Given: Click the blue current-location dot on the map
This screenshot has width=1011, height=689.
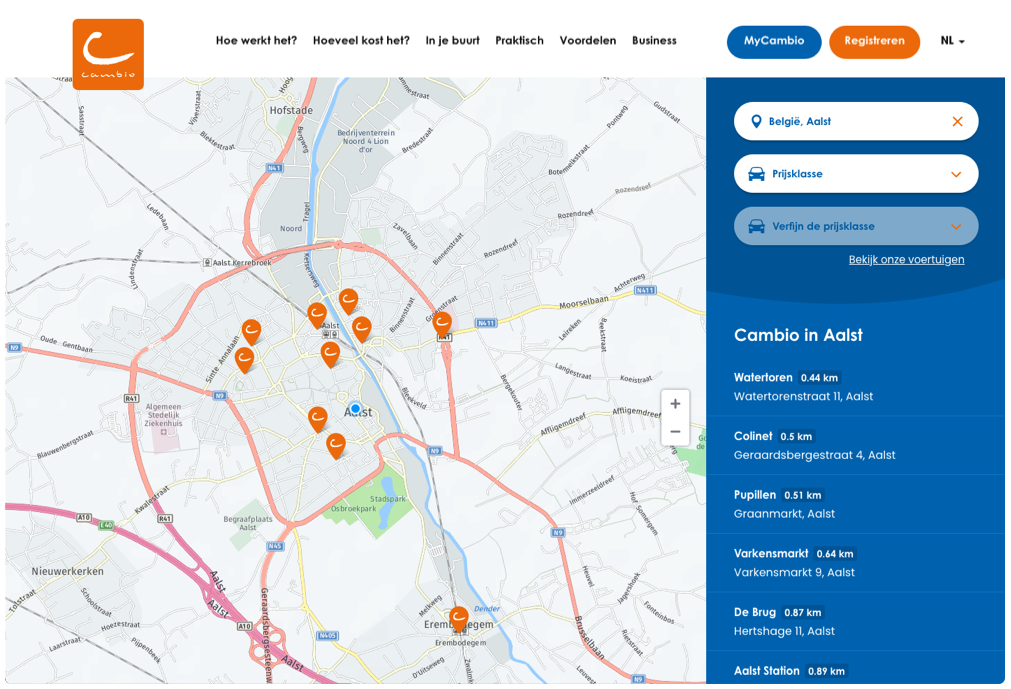Looking at the screenshot, I should (x=355, y=409).
